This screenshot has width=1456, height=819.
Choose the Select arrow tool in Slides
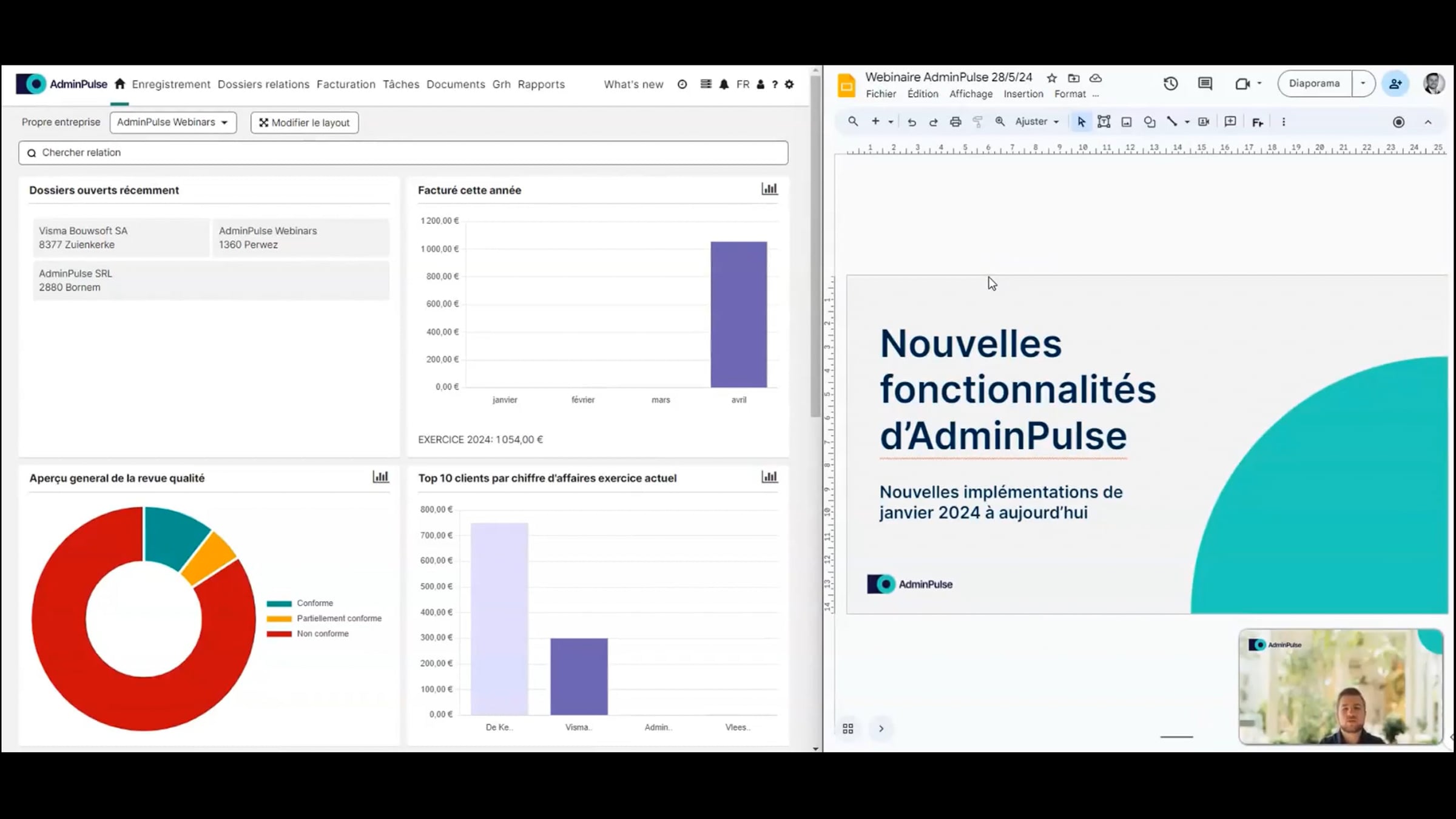pos(1081,122)
